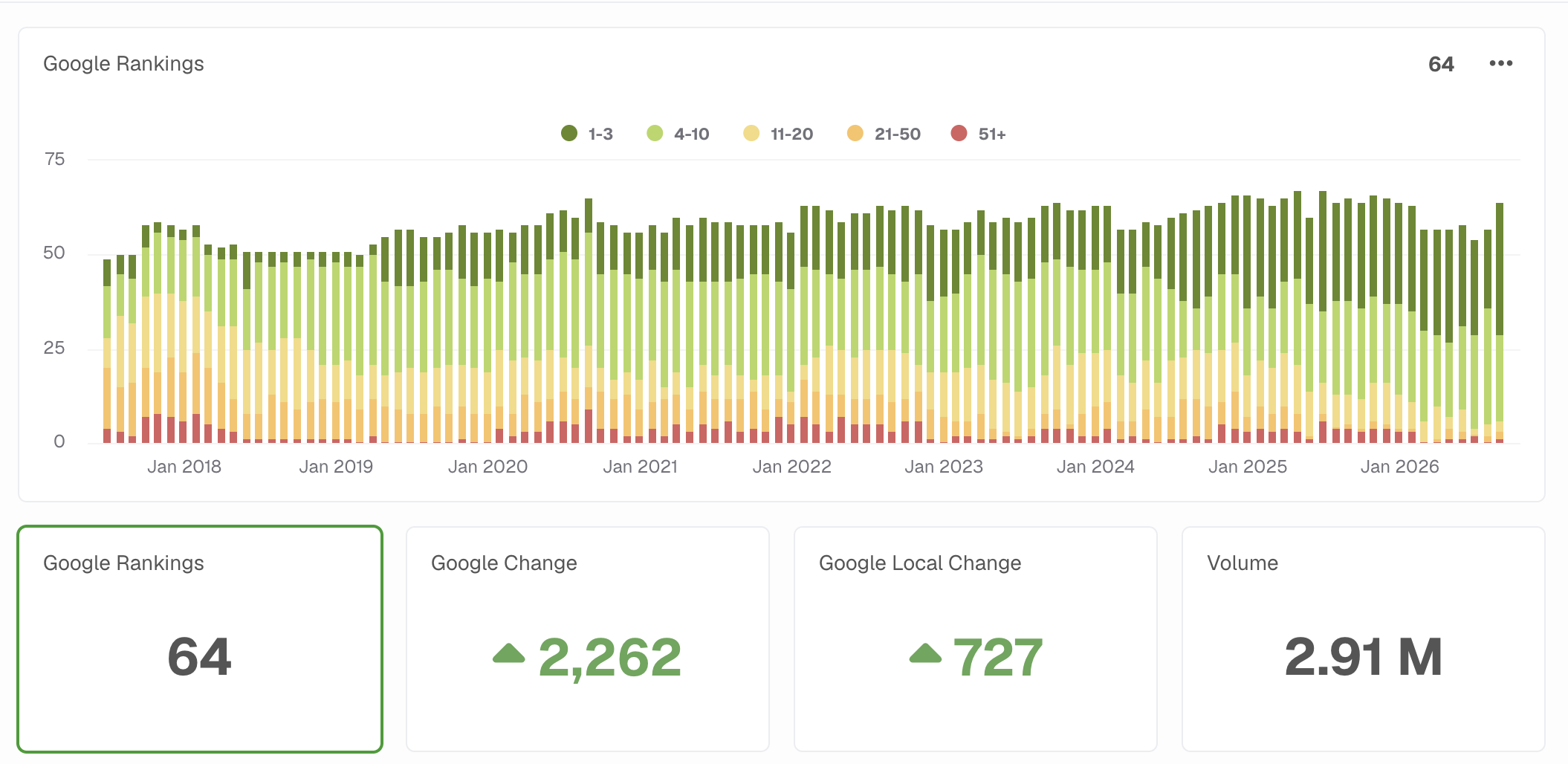
Task: Click the Jan 2024 axis label
Action: pyautogui.click(x=1095, y=467)
